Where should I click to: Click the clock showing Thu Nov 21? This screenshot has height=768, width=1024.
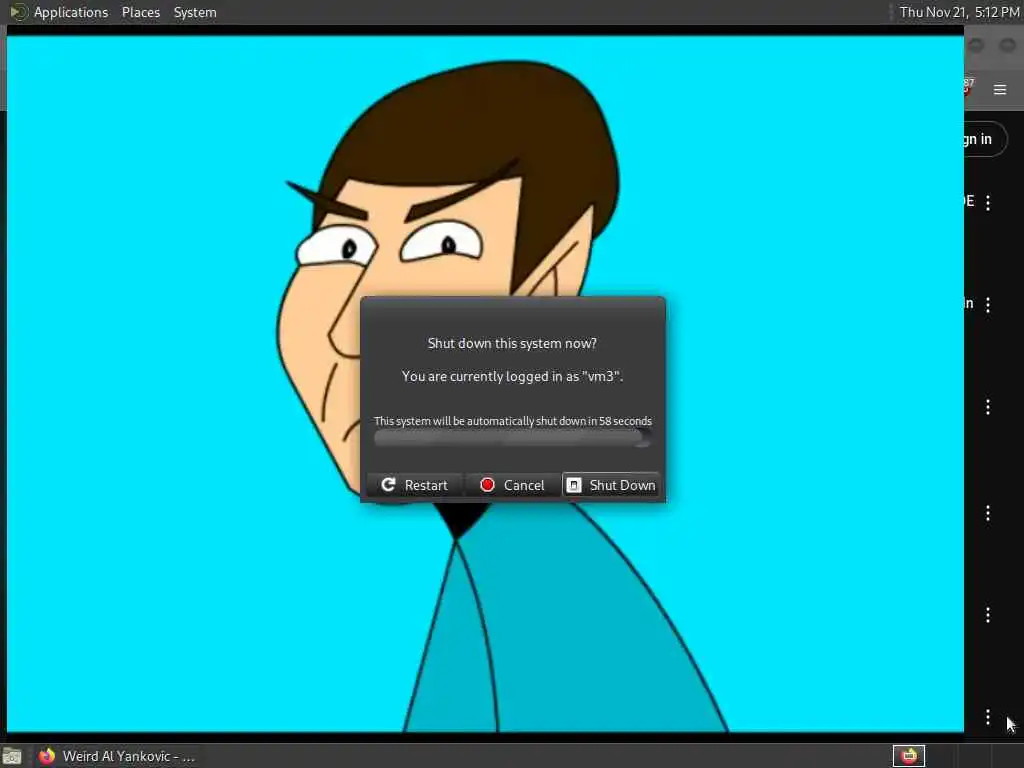959,12
